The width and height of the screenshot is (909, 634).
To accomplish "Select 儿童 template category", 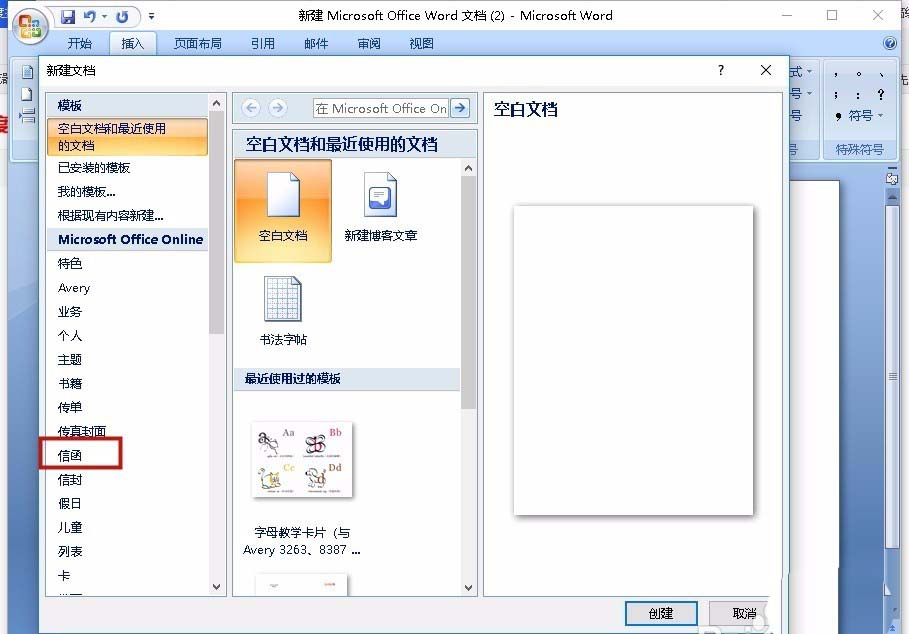I will [70, 527].
